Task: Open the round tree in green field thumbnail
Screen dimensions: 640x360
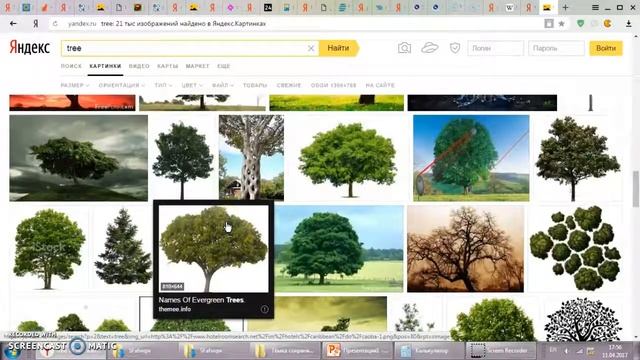Action: click(x=339, y=249)
